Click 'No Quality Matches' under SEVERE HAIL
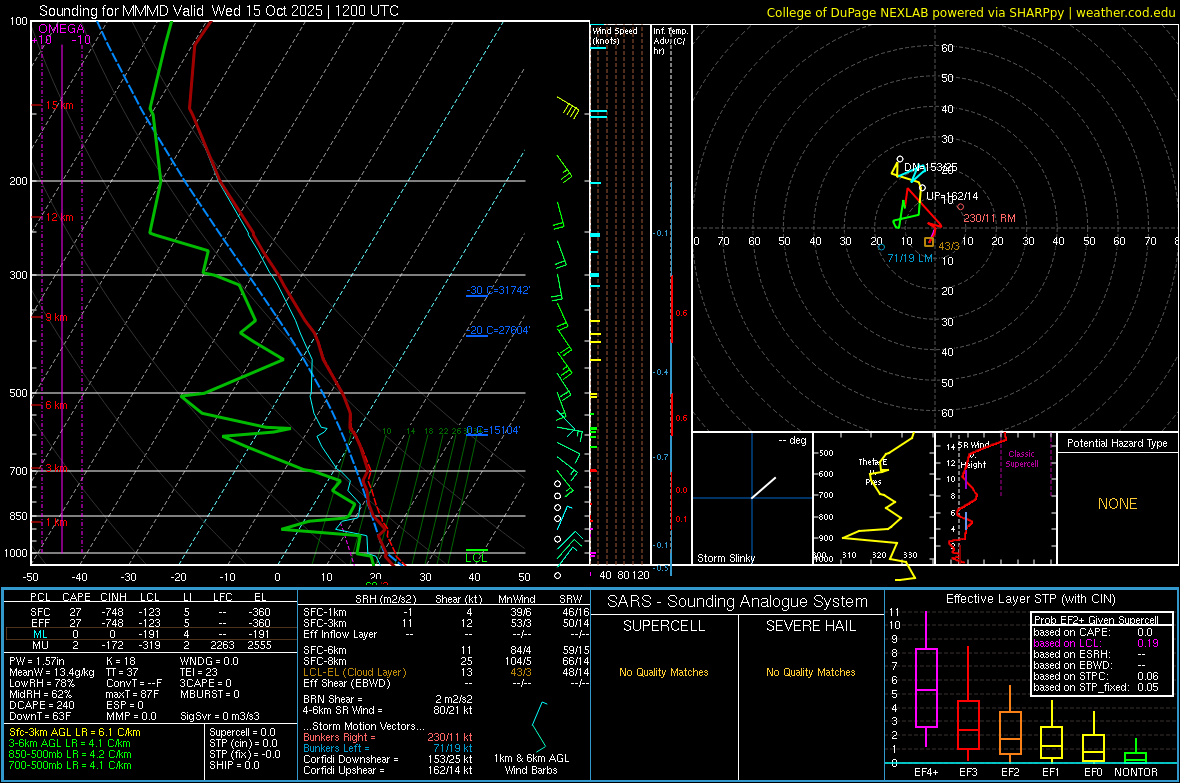1180x783 pixels. pyautogui.click(x=810, y=672)
